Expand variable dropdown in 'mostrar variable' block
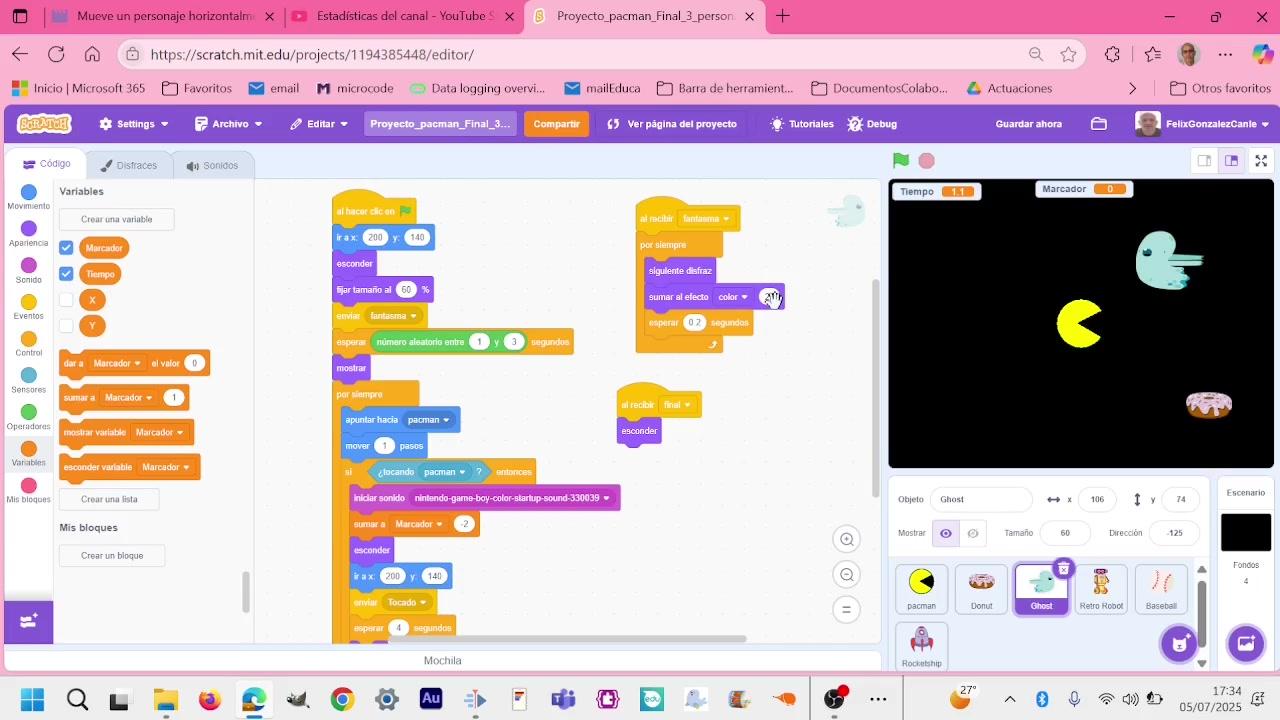This screenshot has width=1280, height=720. [x=180, y=433]
